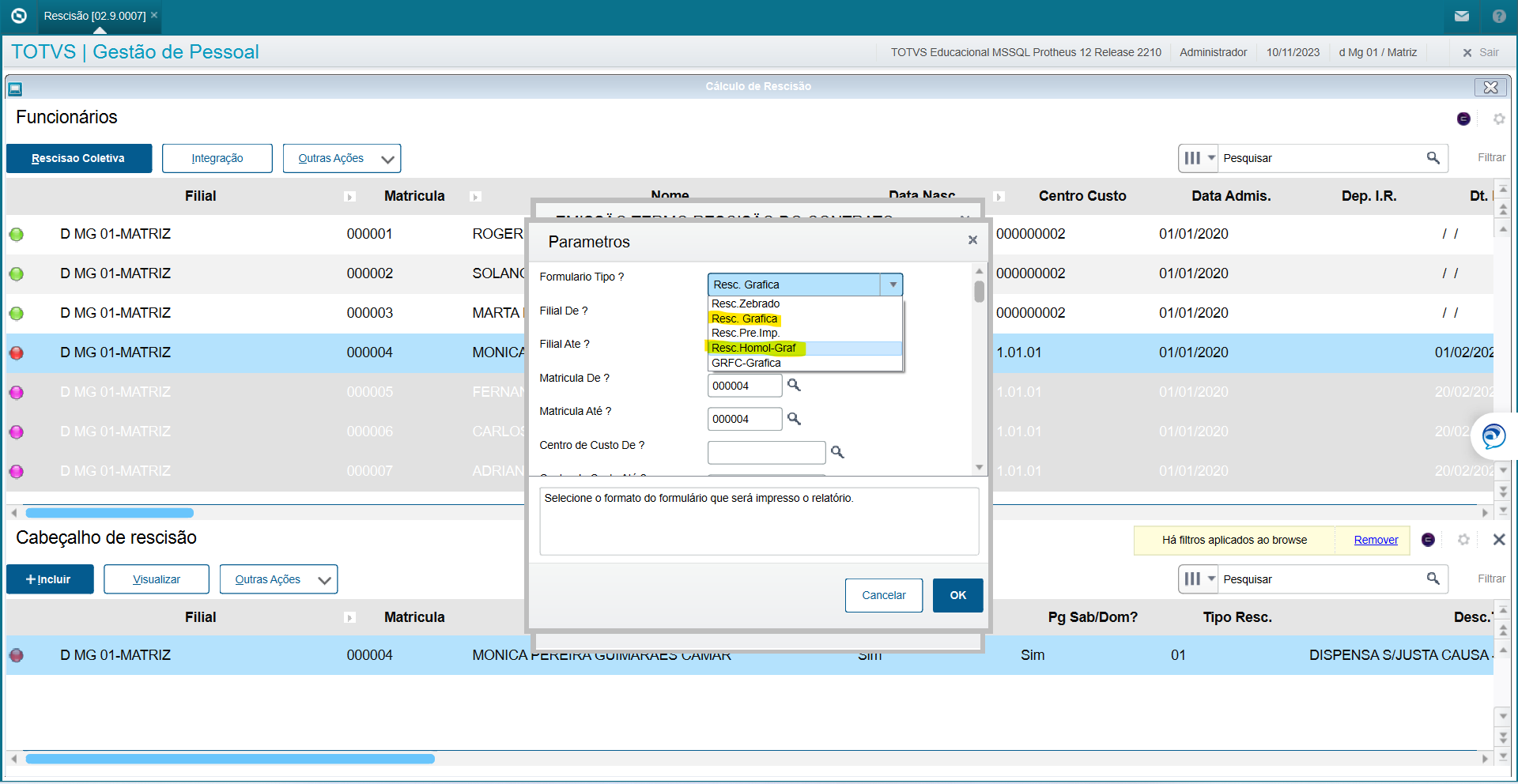Open Outras Ações dropdown in Cabeçalho de rescisão
This screenshot has height=784, width=1518.
click(278, 579)
